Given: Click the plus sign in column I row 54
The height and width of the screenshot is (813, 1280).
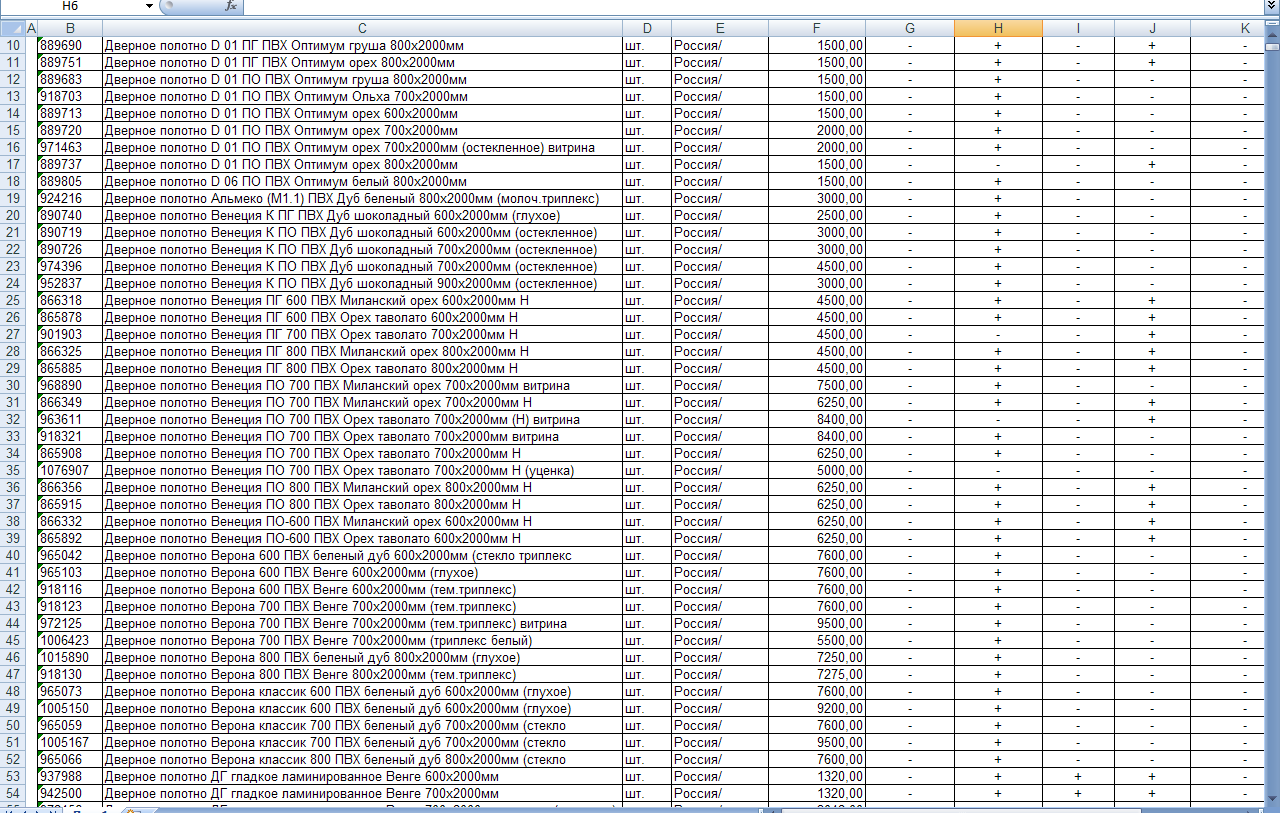Looking at the screenshot, I should pos(1078,793).
